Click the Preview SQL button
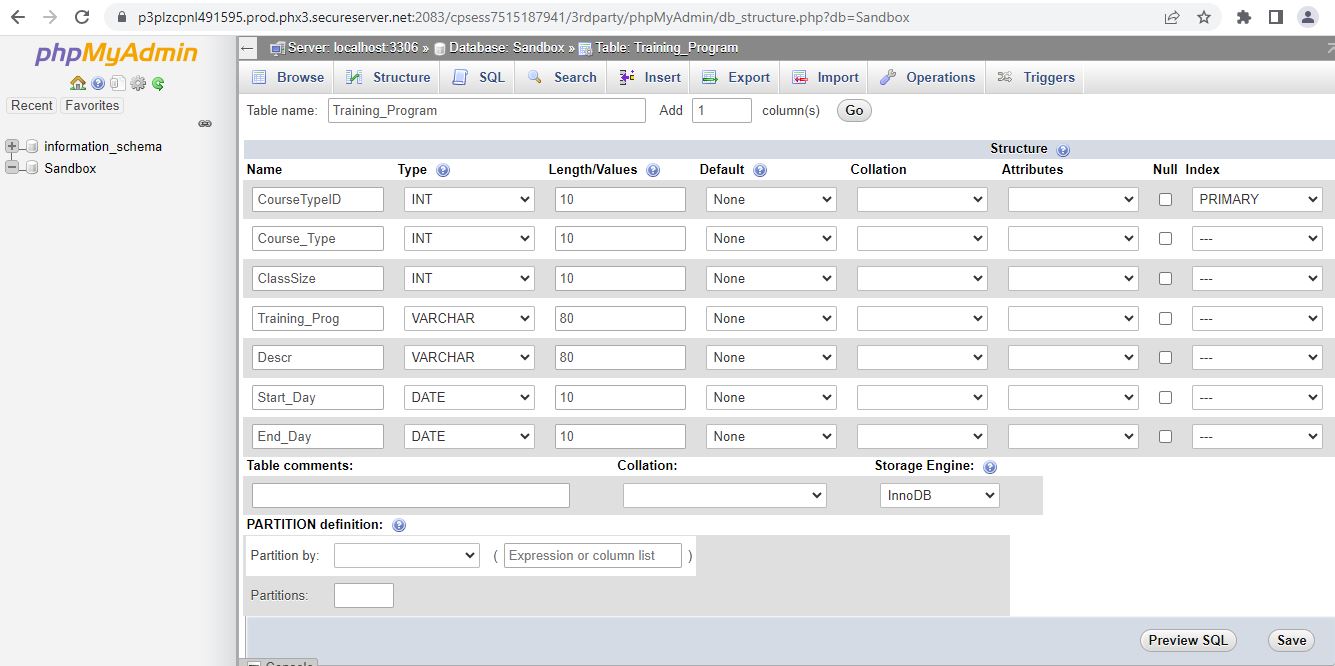This screenshot has width=1335, height=666. tap(1188, 640)
